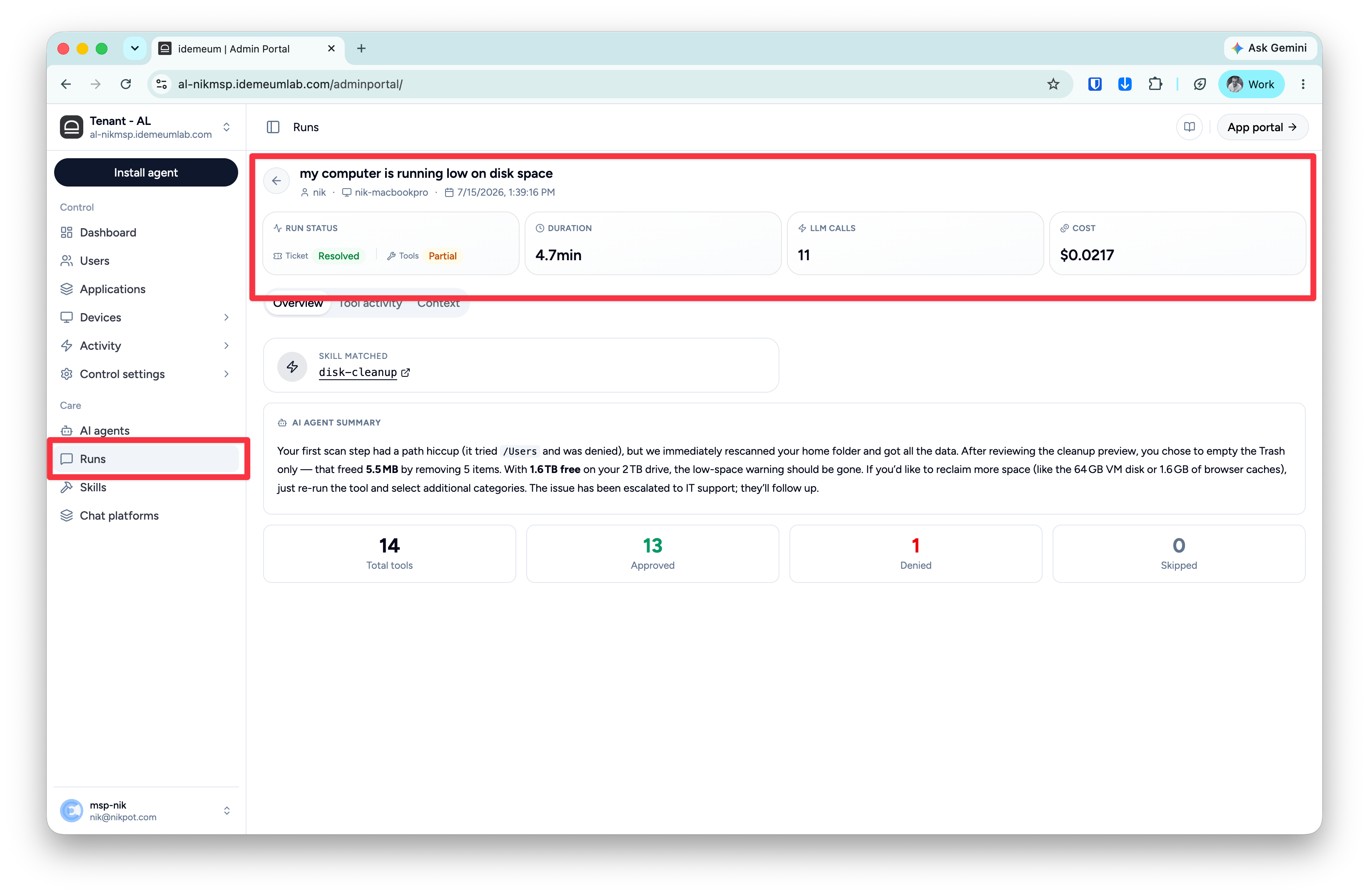
Task: Click the idemeum tenant logo icon
Action: (71, 127)
